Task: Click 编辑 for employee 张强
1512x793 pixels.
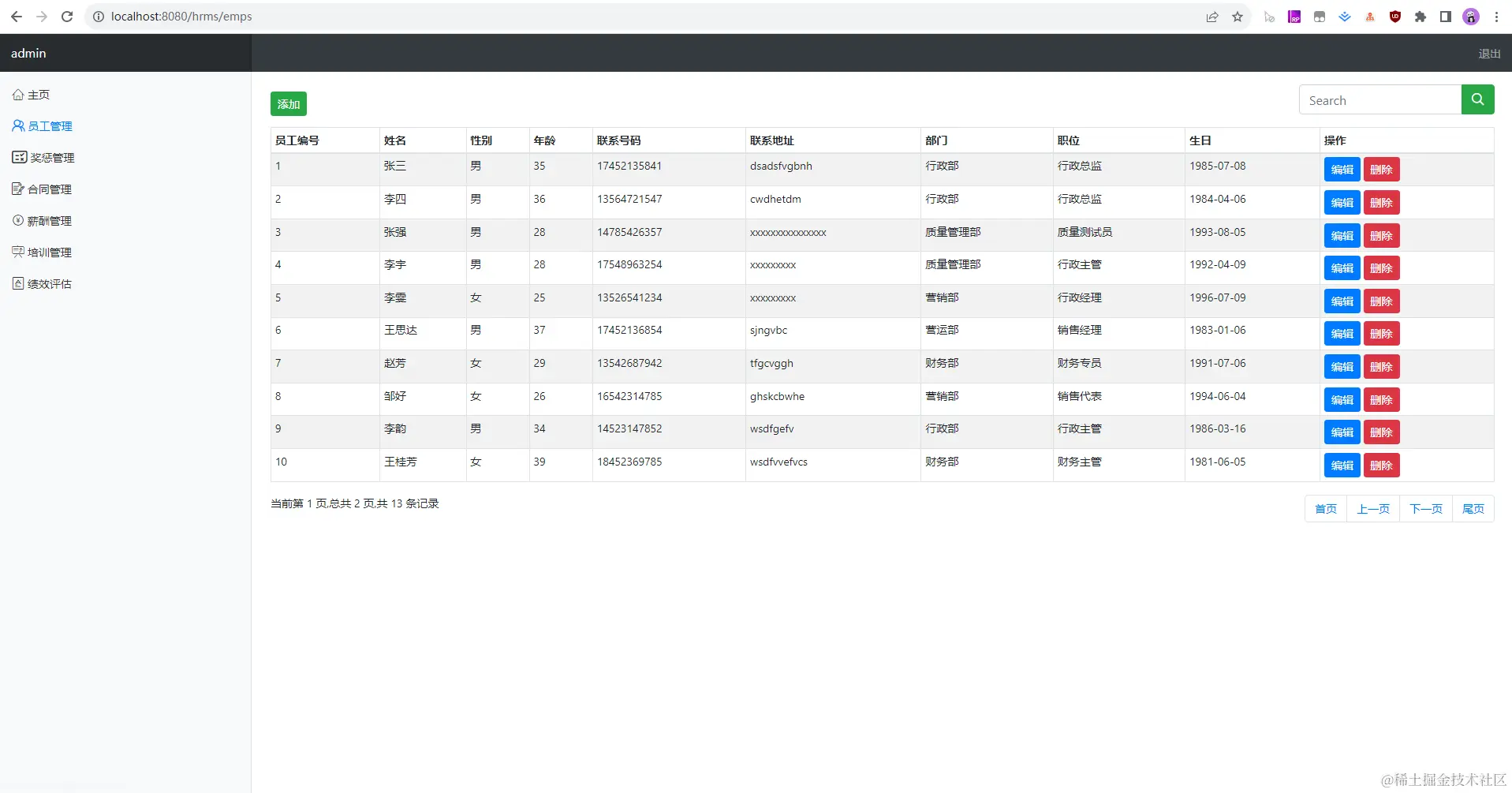Action: tap(1342, 236)
